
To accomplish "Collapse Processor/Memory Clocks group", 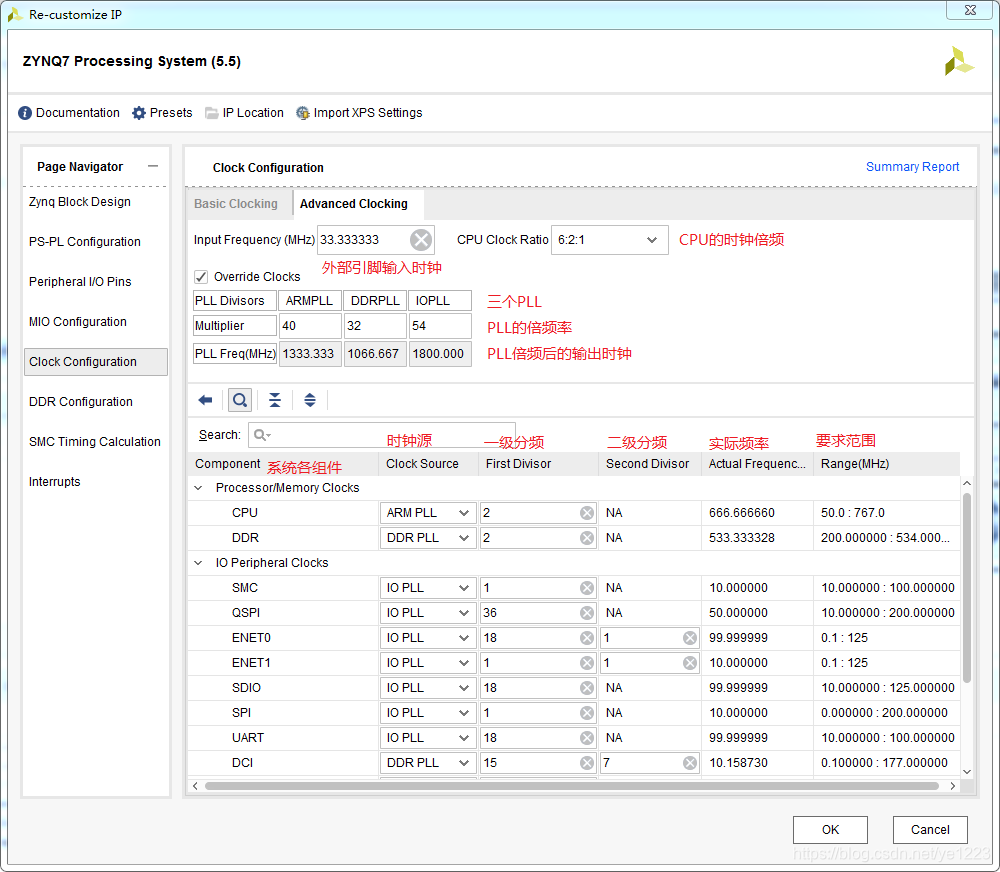I will [x=198, y=488].
